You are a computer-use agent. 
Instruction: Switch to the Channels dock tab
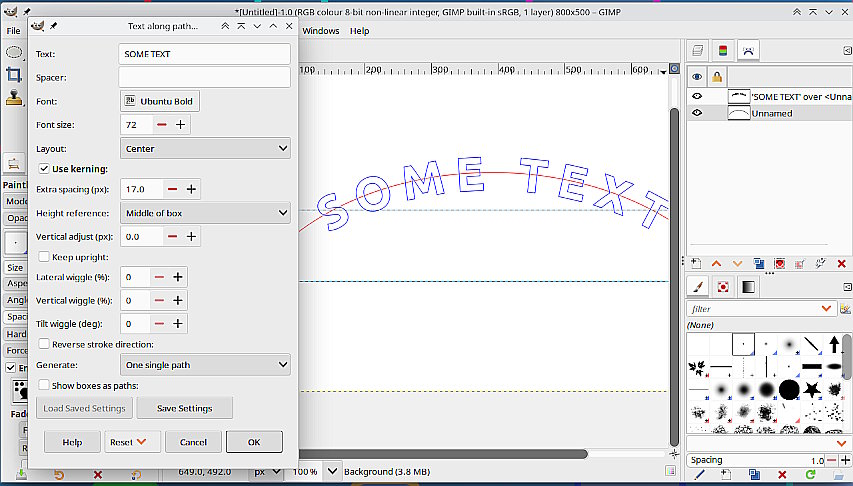tap(722, 51)
